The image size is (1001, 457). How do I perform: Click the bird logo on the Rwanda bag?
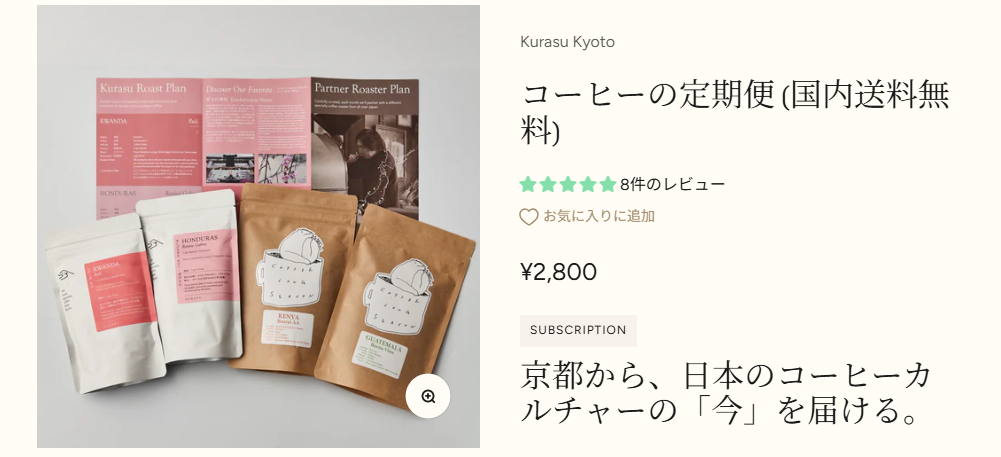[65, 276]
